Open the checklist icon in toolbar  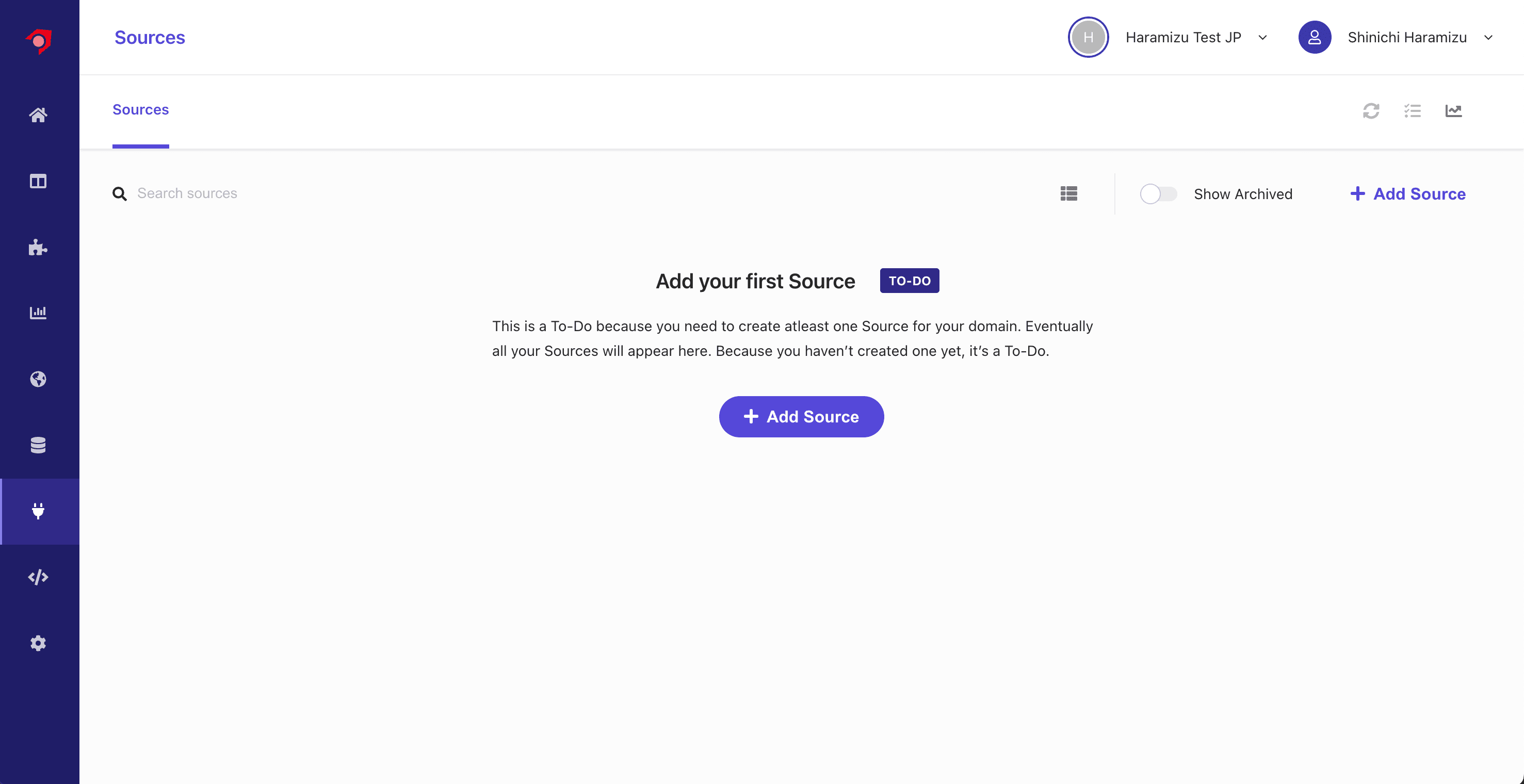click(x=1412, y=111)
